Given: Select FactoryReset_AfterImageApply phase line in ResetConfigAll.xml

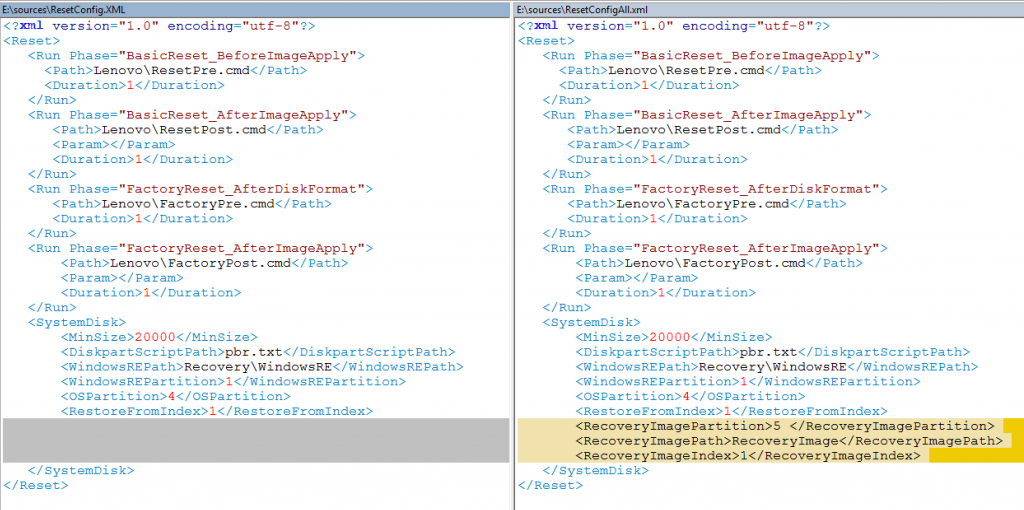Looking at the screenshot, I should coord(715,248).
